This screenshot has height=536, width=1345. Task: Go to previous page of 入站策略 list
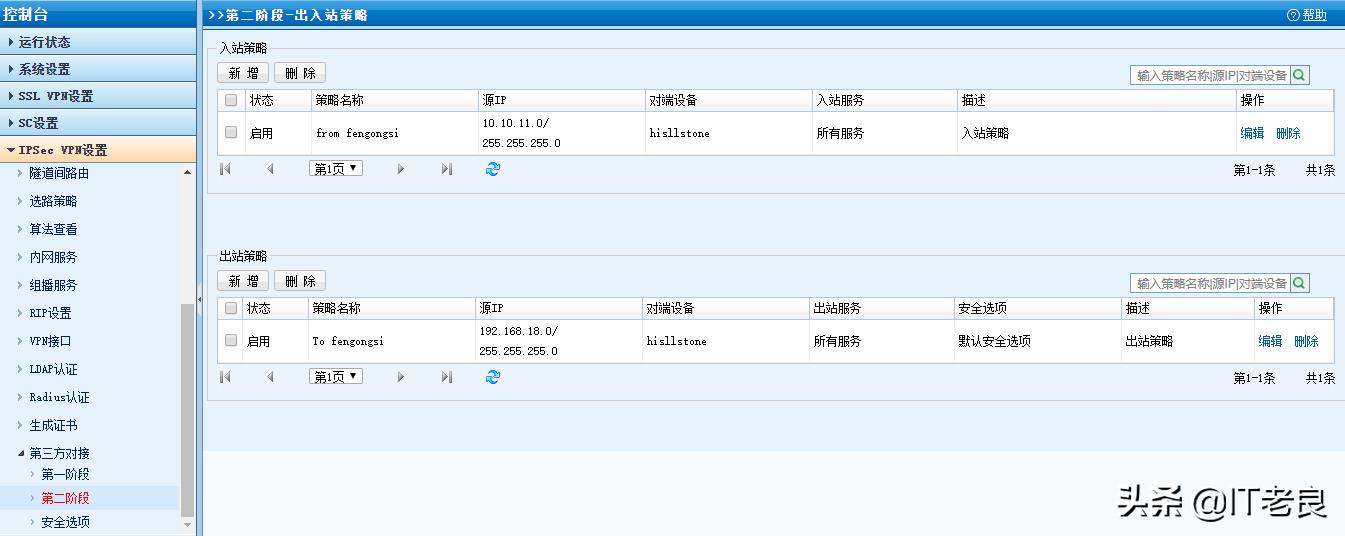[270, 169]
